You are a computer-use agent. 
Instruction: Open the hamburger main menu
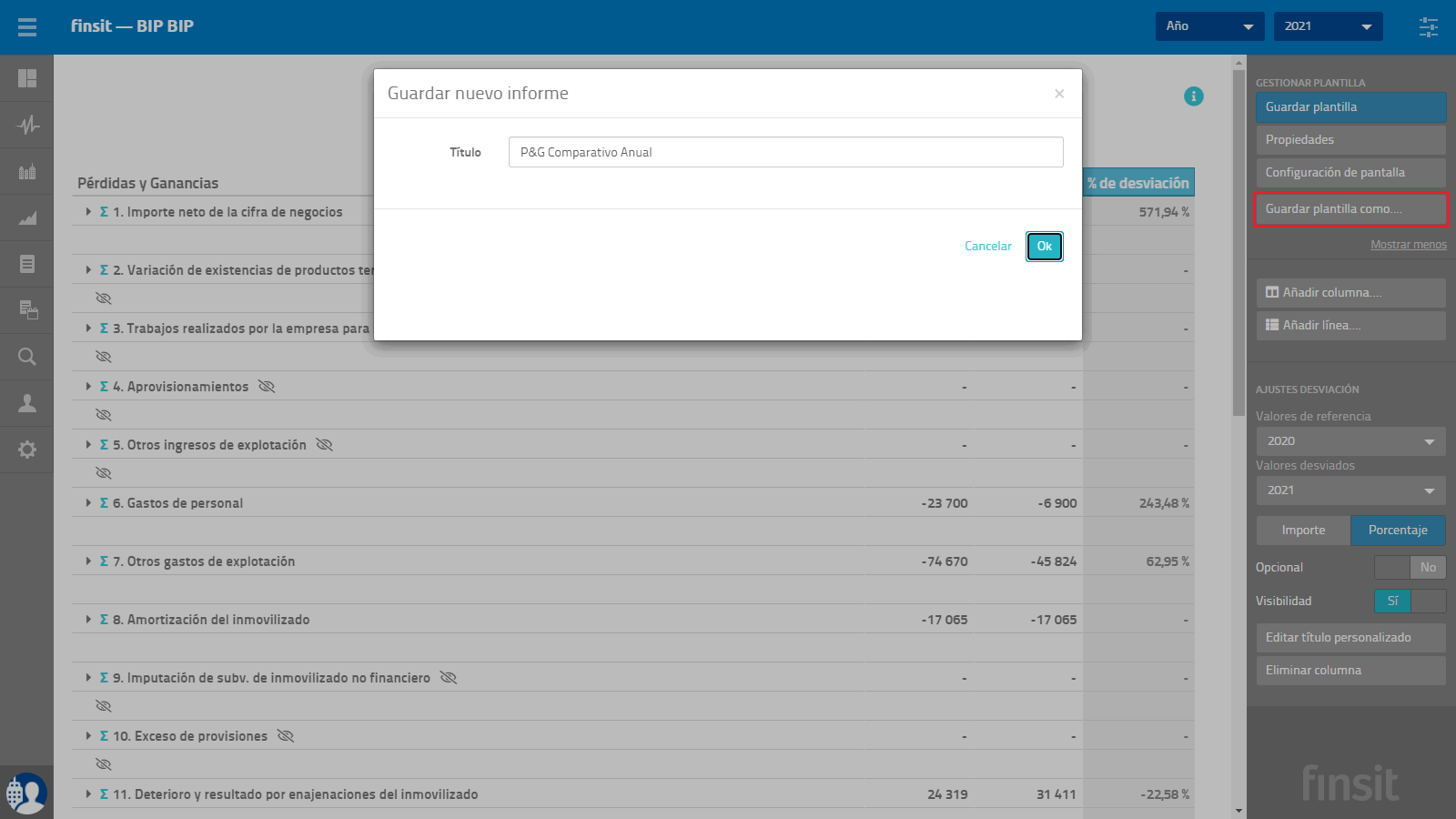click(27, 27)
